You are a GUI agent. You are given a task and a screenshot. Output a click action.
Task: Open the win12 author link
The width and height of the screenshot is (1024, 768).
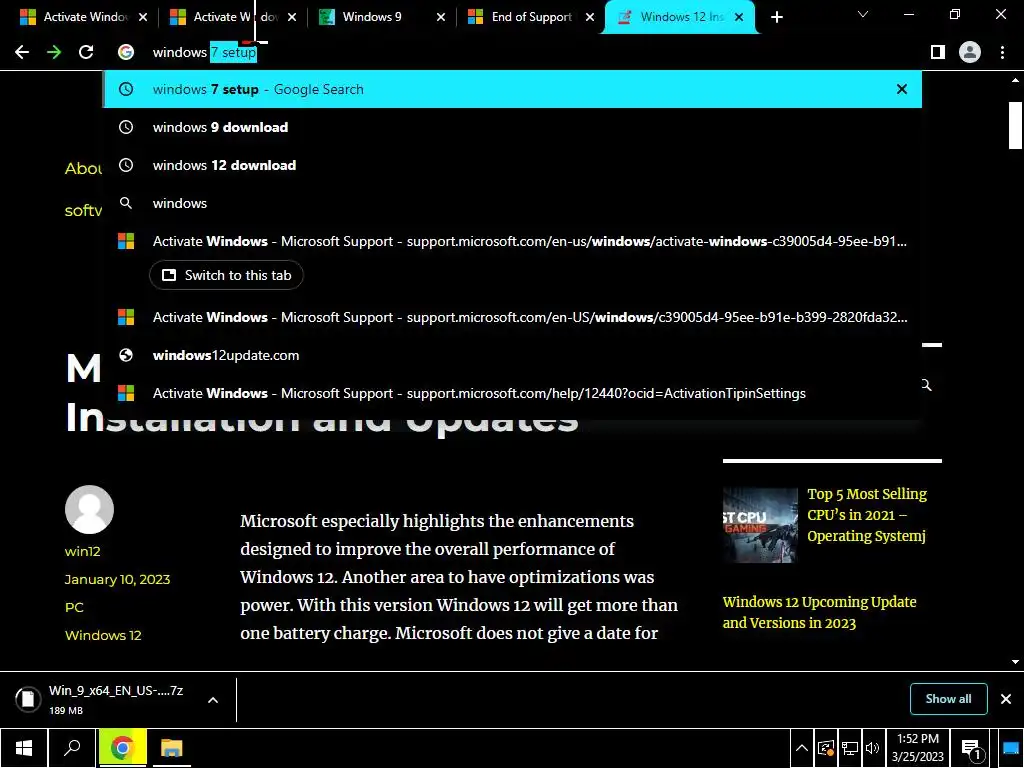[x=82, y=551]
